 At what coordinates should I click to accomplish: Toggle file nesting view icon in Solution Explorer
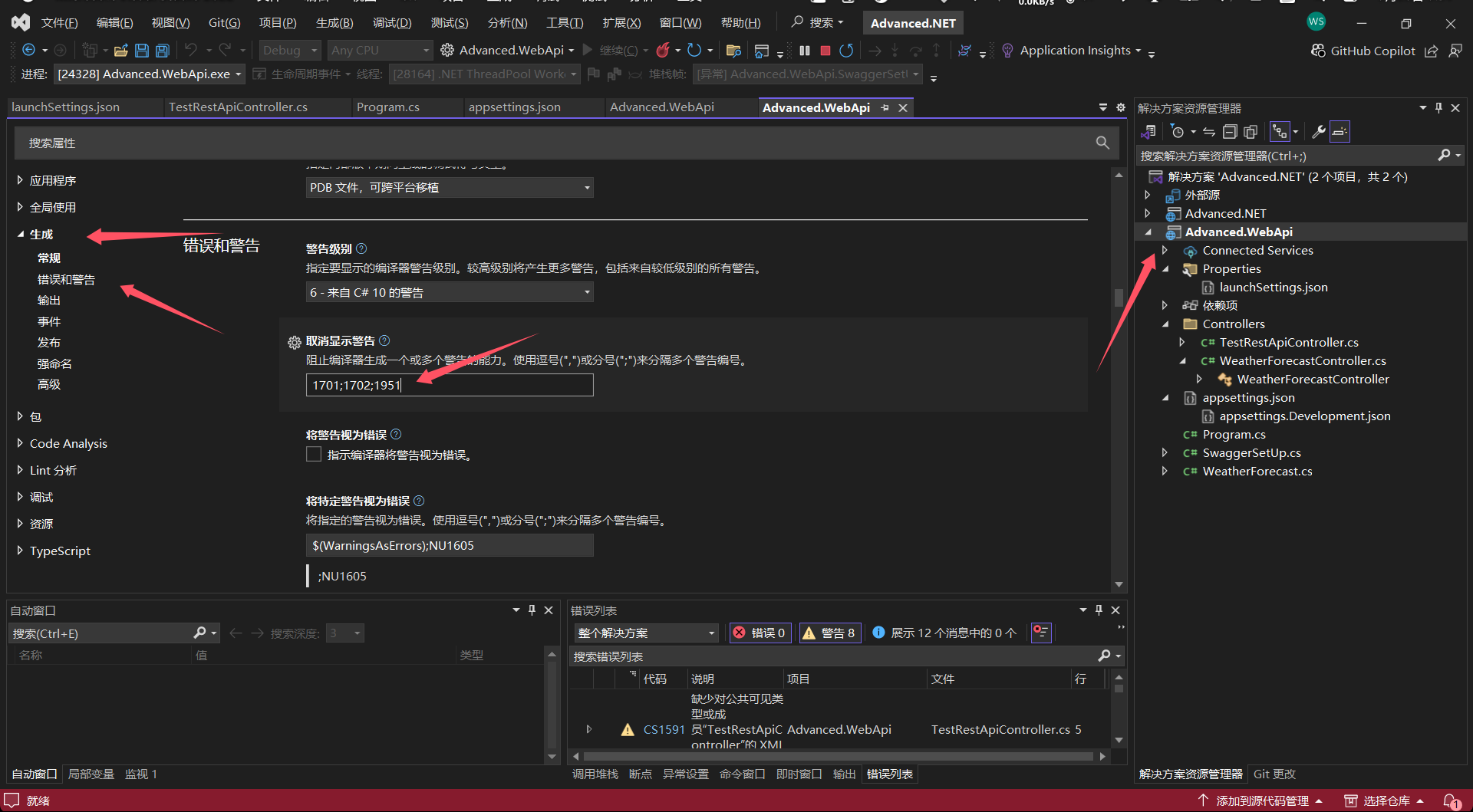tap(1280, 132)
